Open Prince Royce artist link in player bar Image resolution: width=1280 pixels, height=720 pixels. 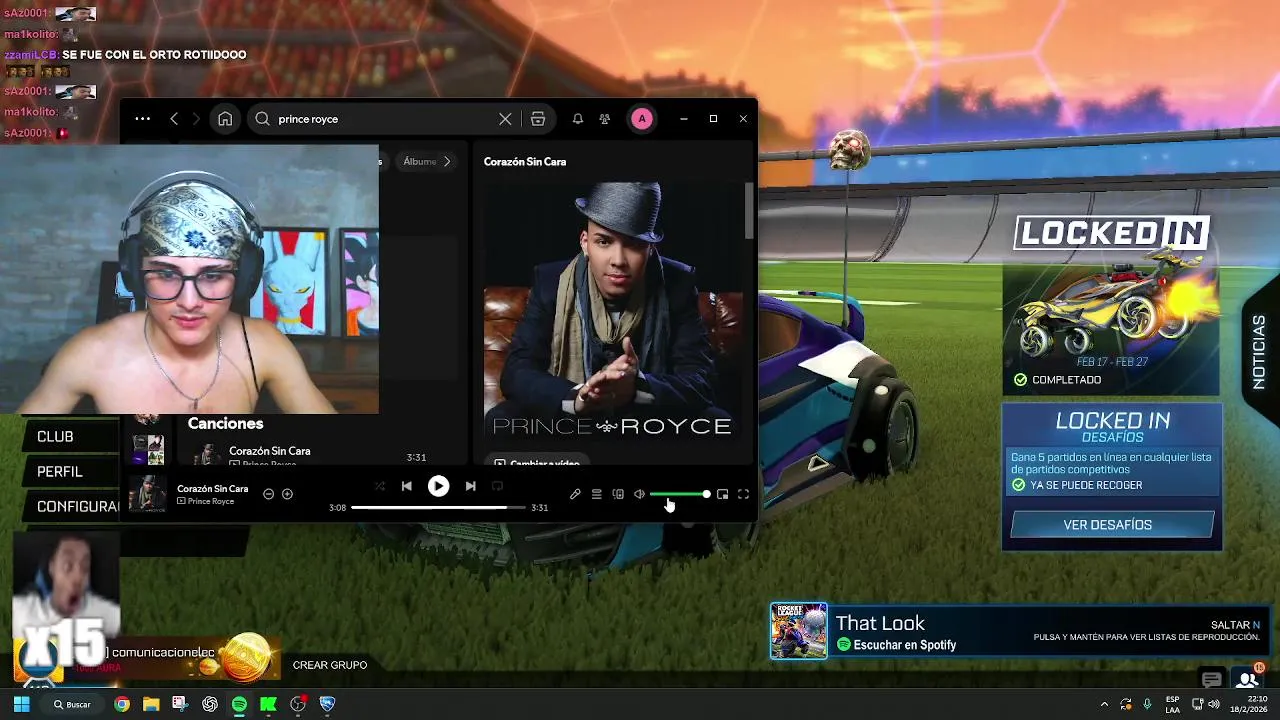(x=210, y=501)
